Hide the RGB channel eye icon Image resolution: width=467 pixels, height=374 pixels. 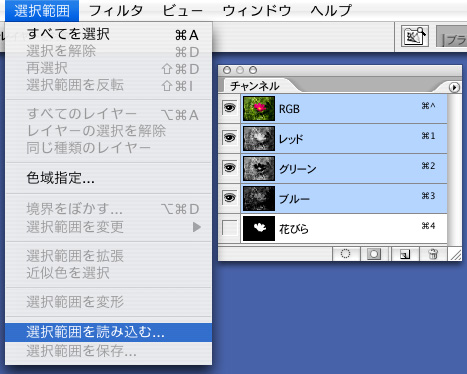coord(230,108)
